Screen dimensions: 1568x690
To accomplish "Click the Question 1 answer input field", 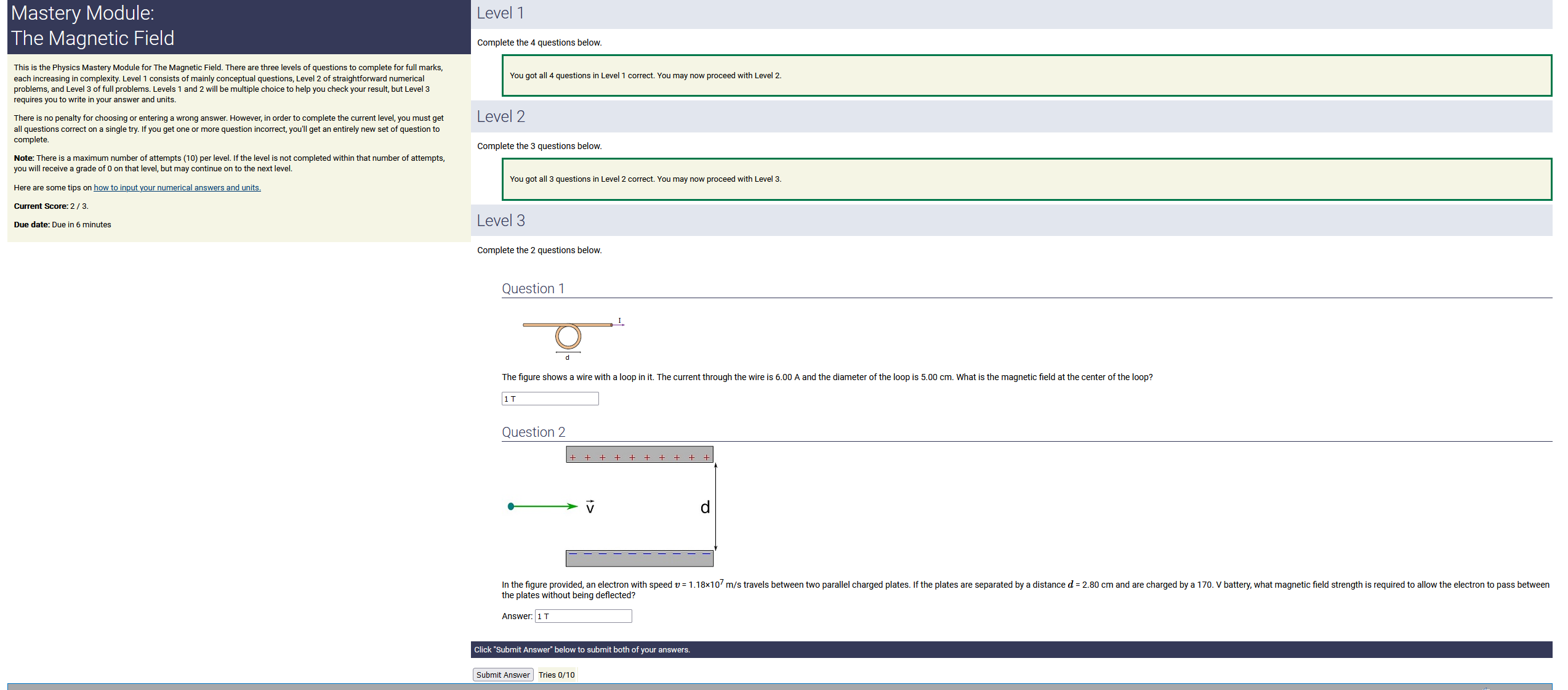I will [x=550, y=399].
